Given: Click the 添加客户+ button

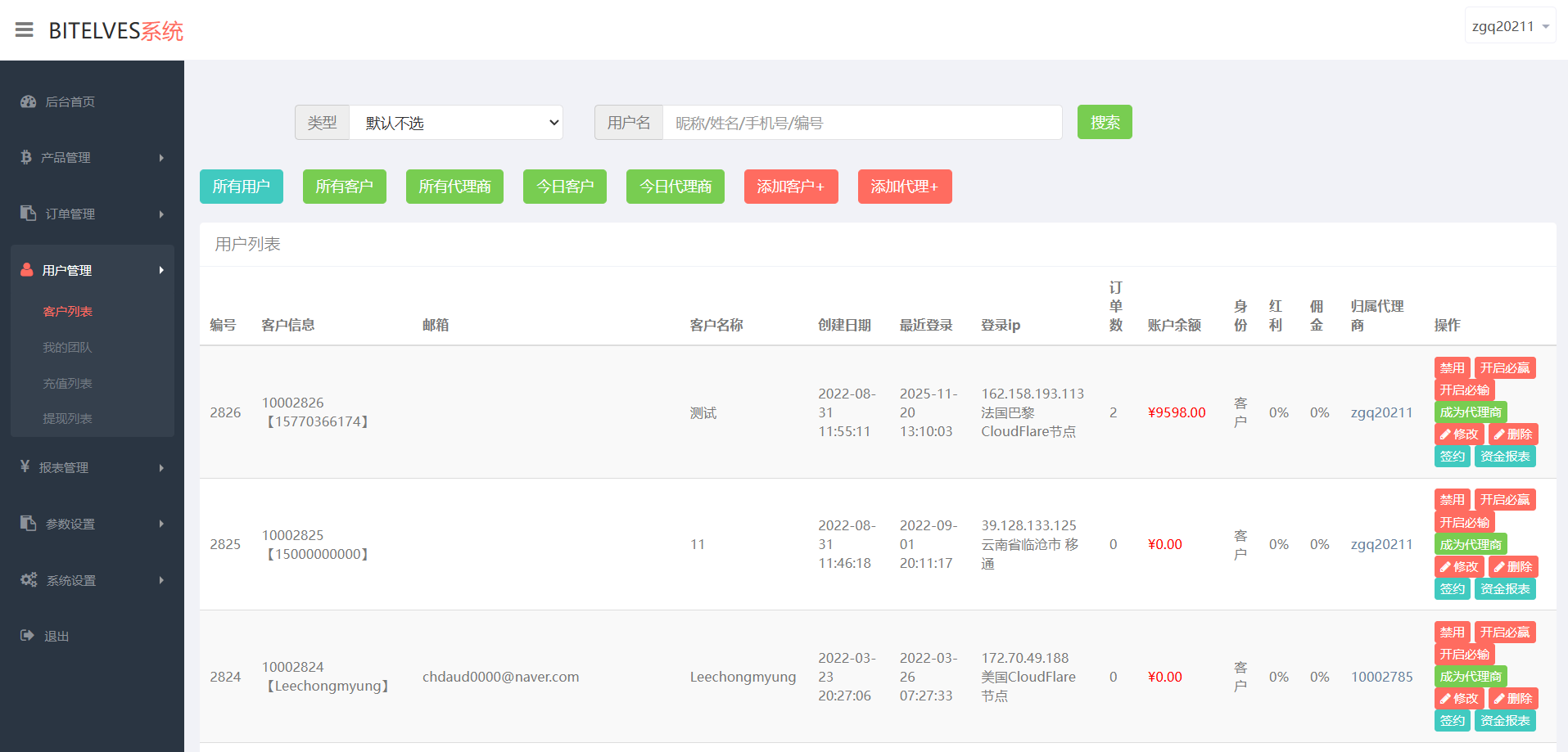Looking at the screenshot, I should (x=790, y=187).
